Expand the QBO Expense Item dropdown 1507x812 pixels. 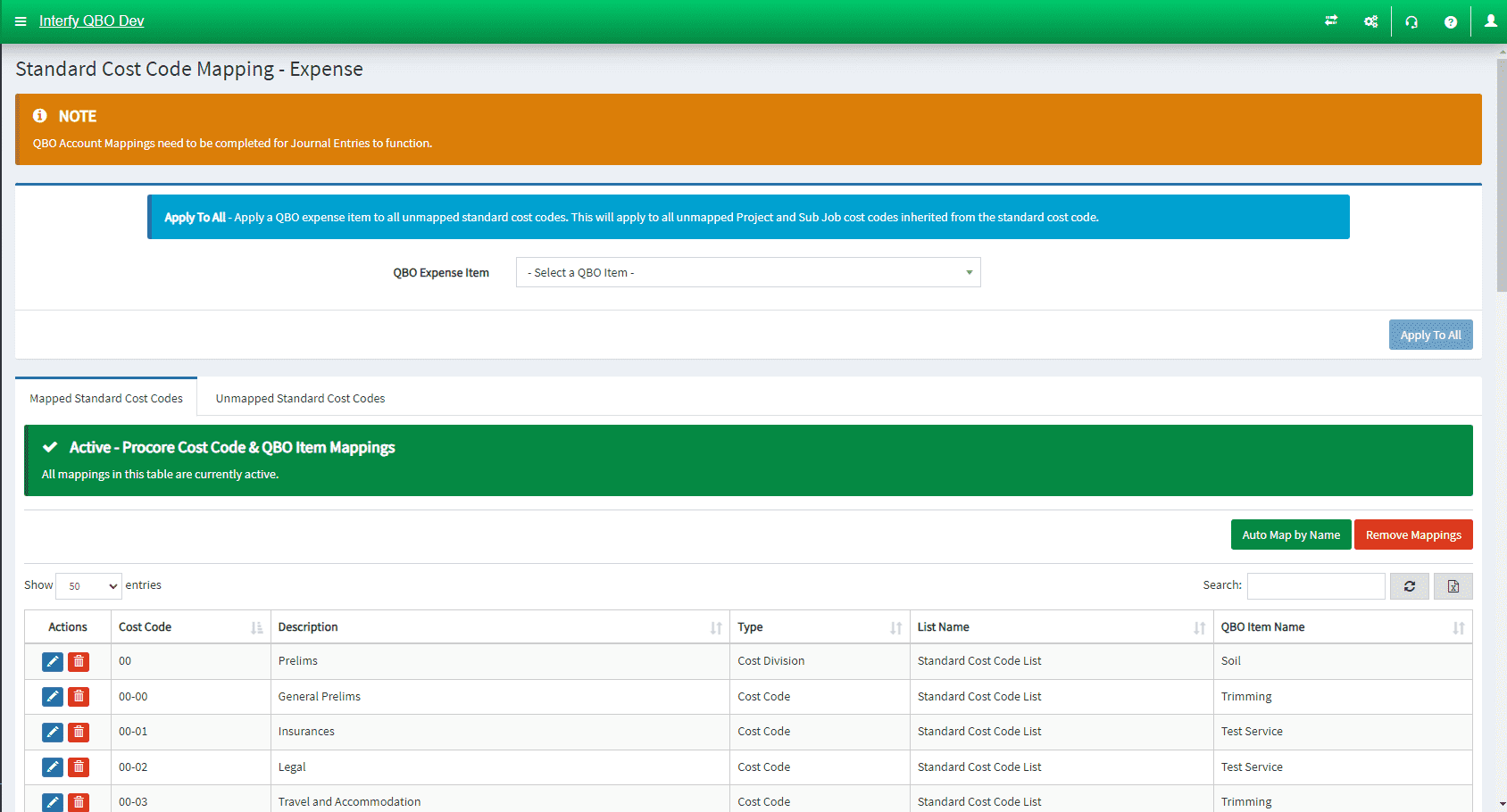[748, 273]
